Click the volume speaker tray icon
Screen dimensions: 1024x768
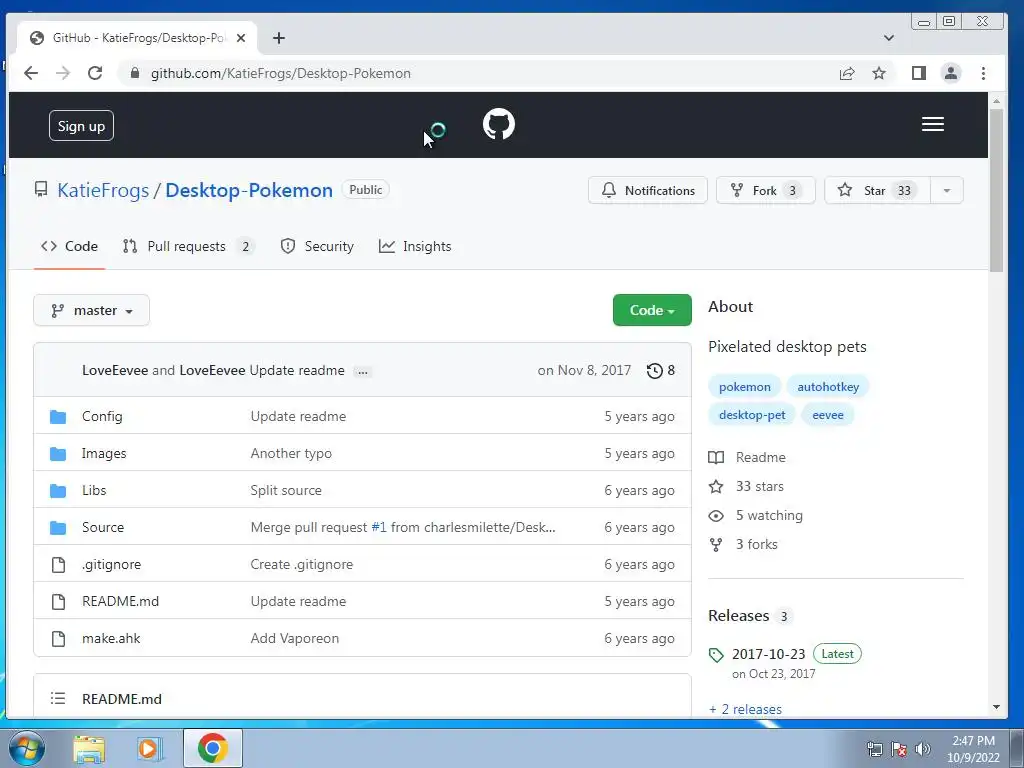pyautogui.click(x=923, y=749)
